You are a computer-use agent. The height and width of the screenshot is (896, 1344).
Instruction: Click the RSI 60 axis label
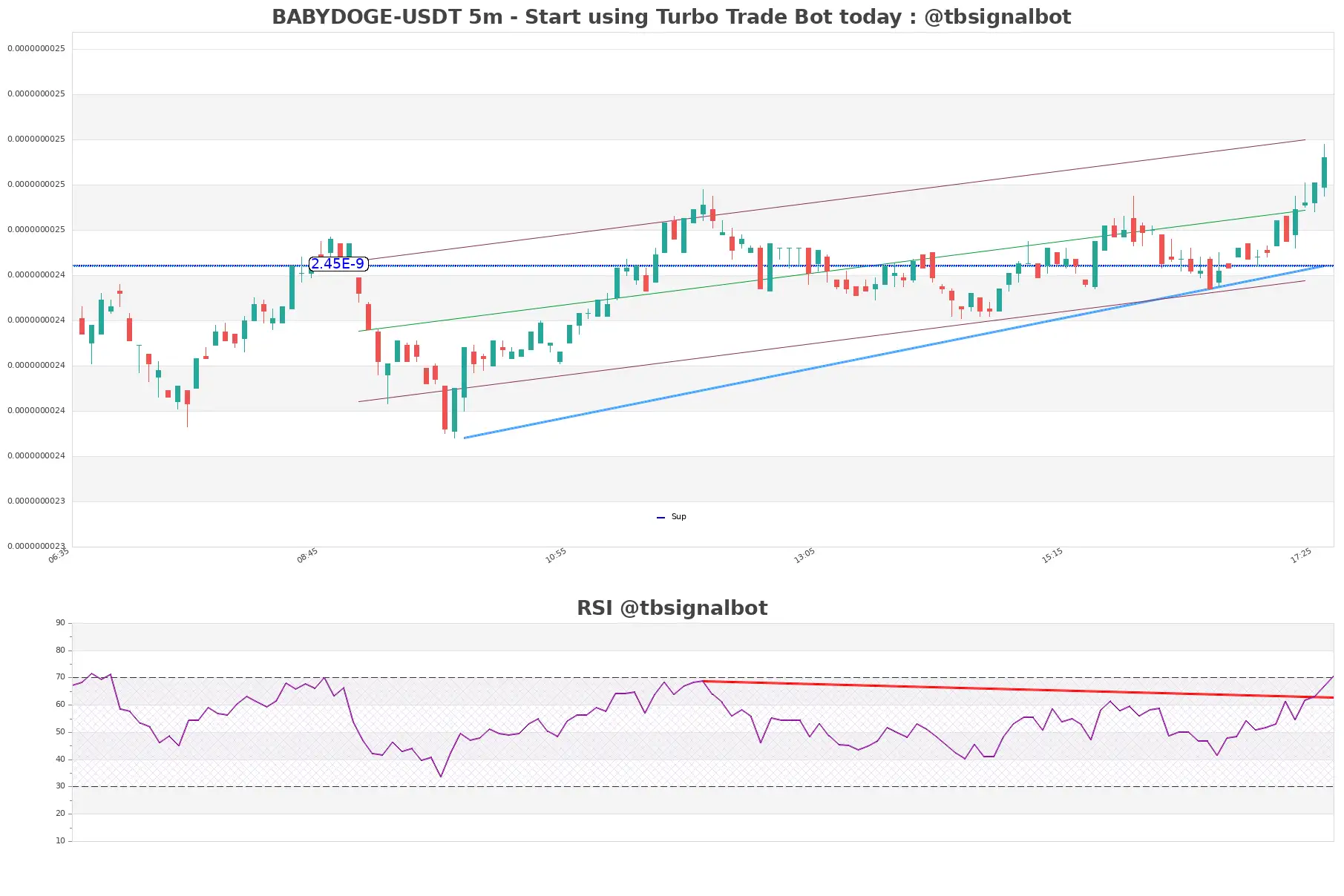coord(60,705)
